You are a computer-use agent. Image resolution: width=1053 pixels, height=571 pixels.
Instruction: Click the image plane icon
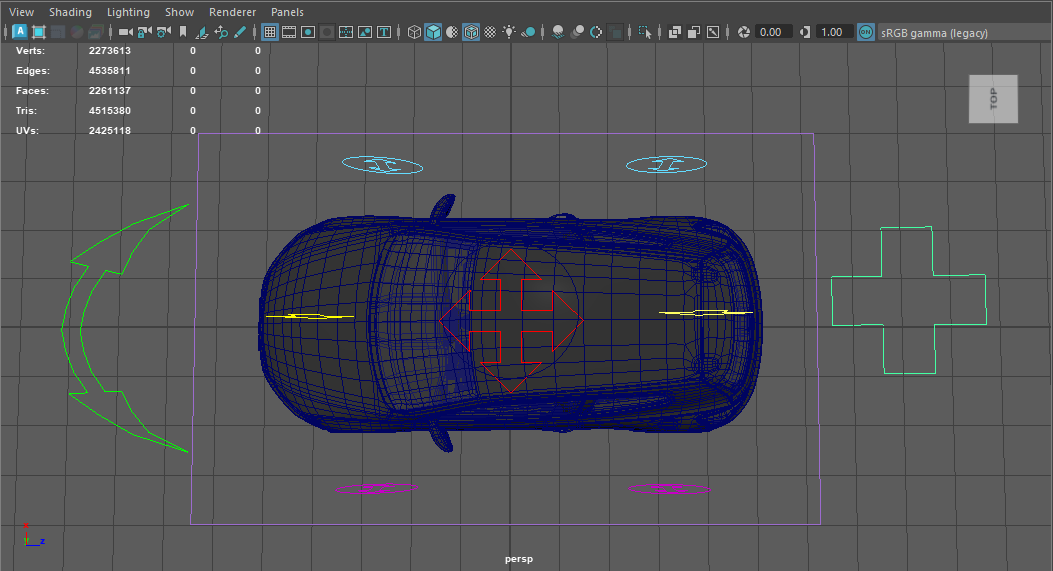coord(202,32)
